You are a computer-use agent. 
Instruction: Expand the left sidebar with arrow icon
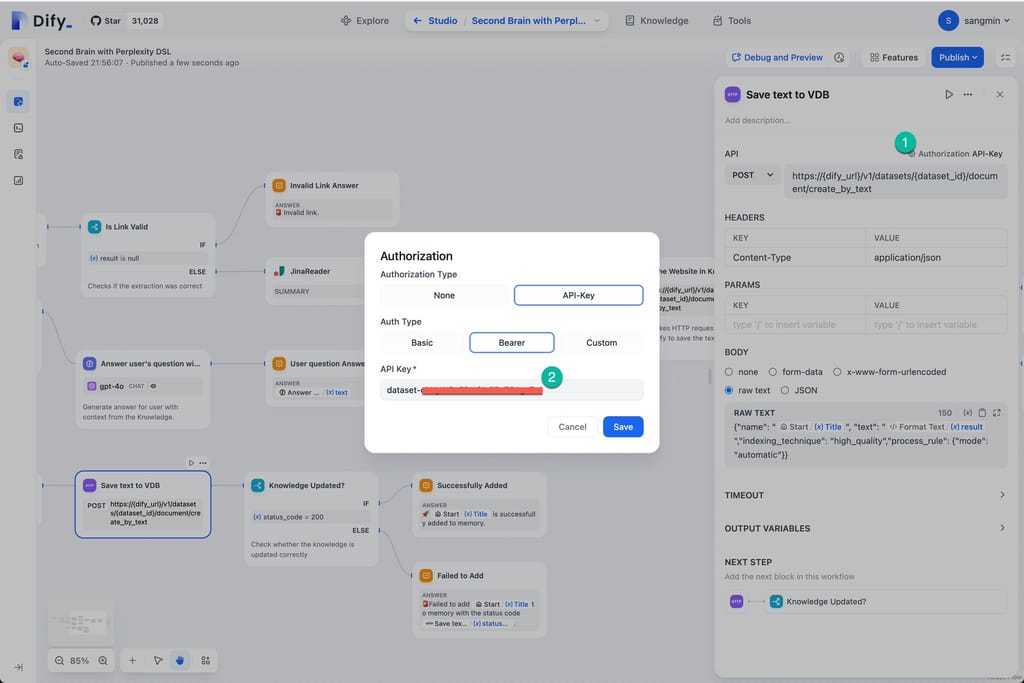(18, 667)
